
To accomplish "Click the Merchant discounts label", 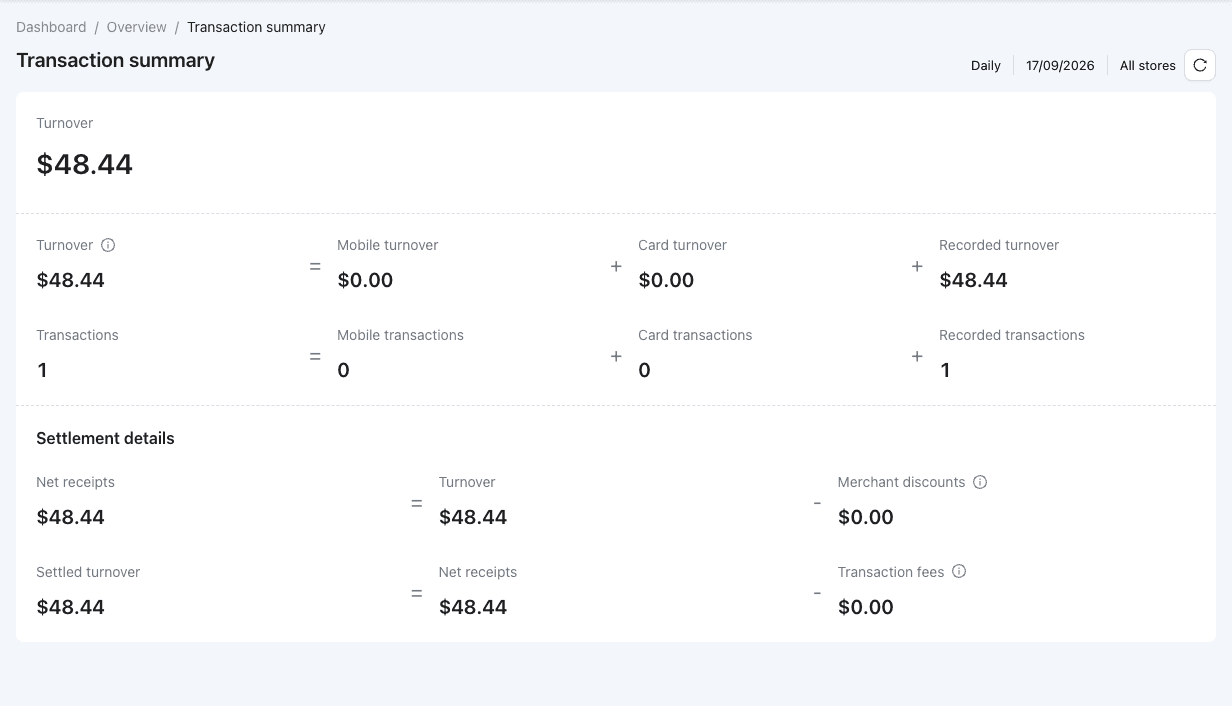I will coord(901,482).
